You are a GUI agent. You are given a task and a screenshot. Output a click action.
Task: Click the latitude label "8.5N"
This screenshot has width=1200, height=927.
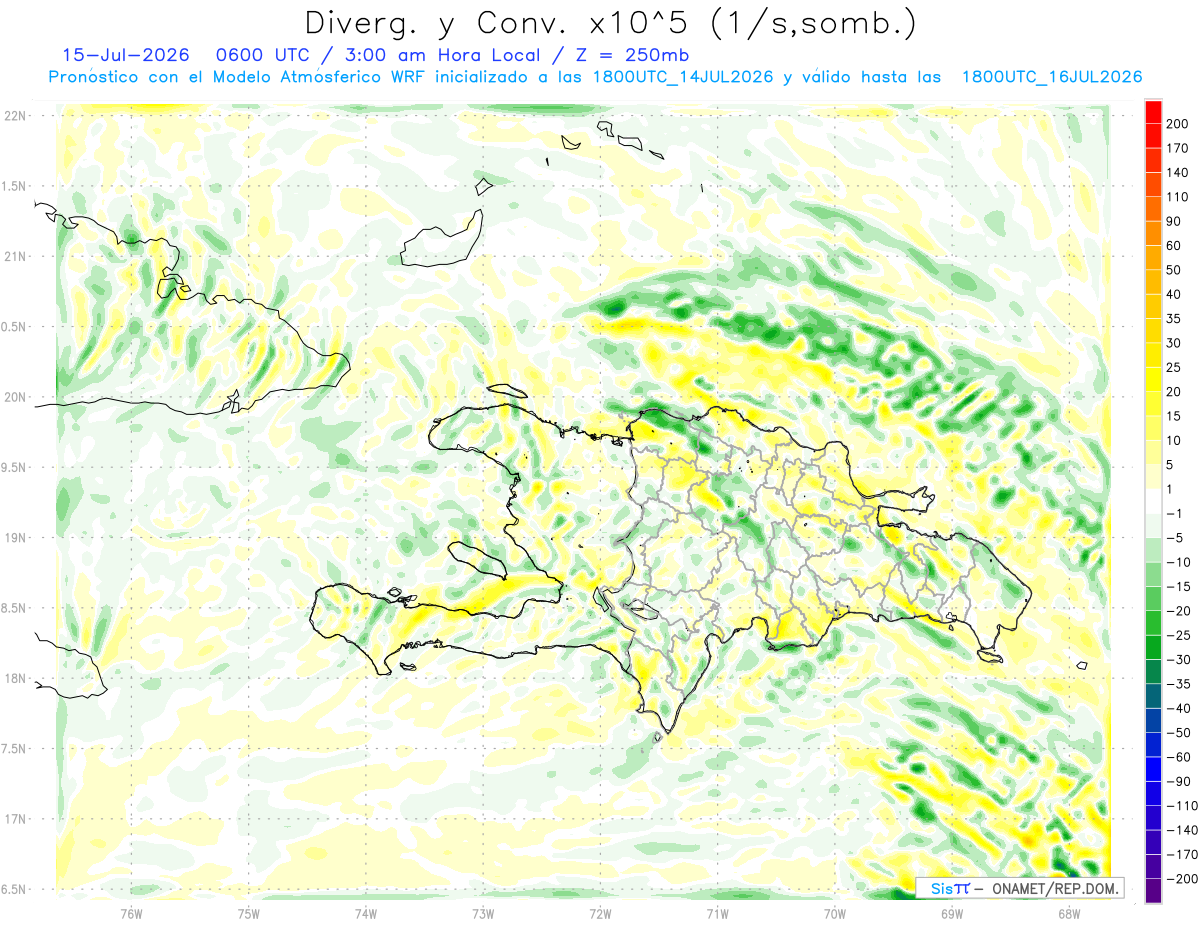point(15,608)
